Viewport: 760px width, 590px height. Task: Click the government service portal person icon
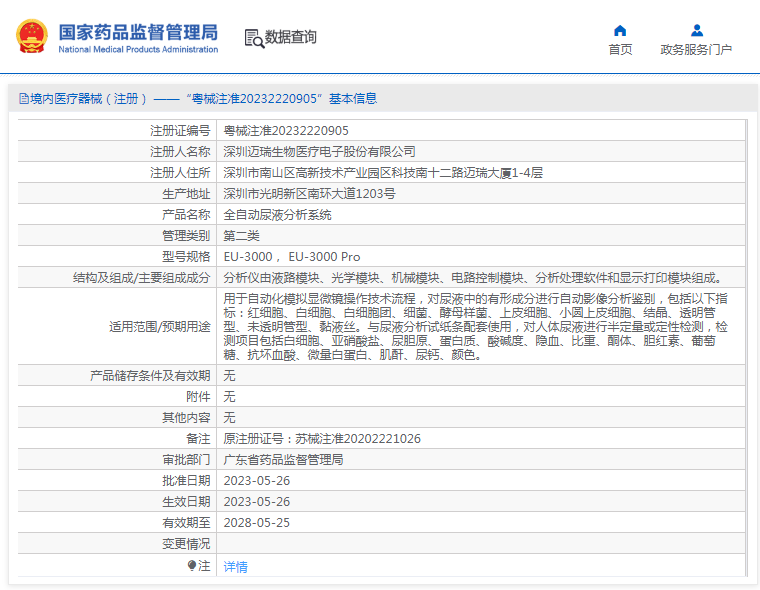pyautogui.click(x=697, y=31)
